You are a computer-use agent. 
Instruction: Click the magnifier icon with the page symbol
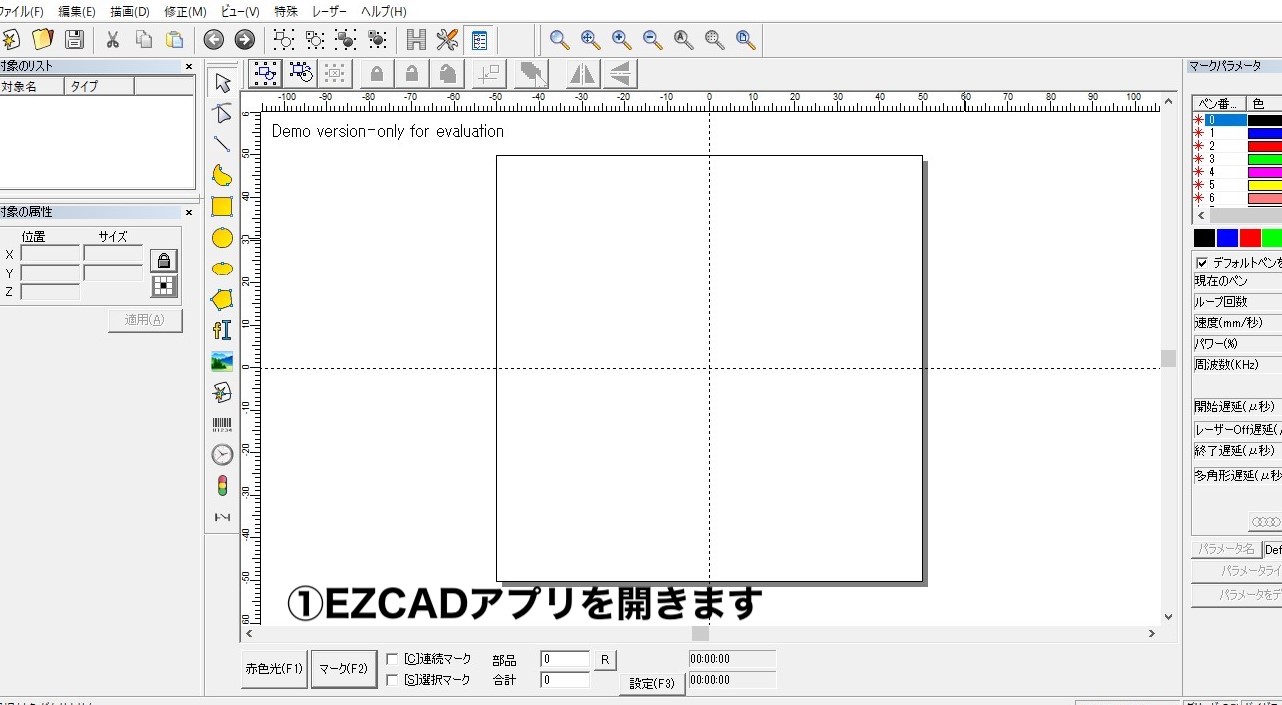[x=746, y=40]
